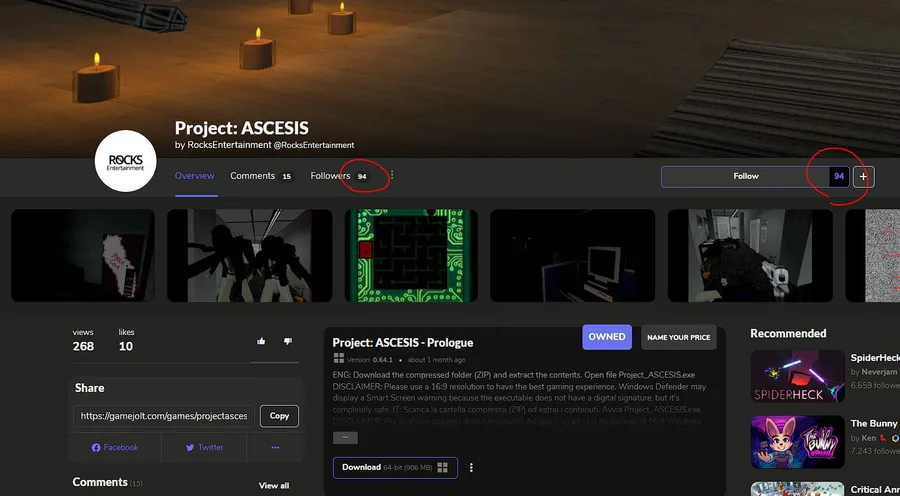The width and height of the screenshot is (900, 496).
Task: Share on Facebook
Action: point(115,448)
